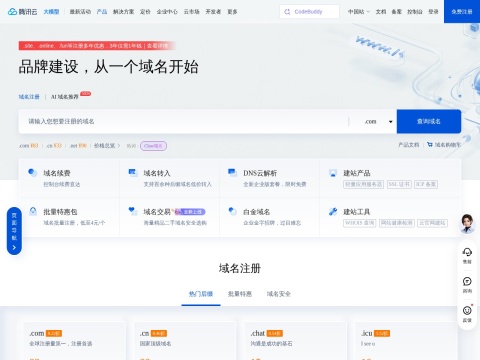
Task: Click the red promotion banner
Action: click(97, 46)
